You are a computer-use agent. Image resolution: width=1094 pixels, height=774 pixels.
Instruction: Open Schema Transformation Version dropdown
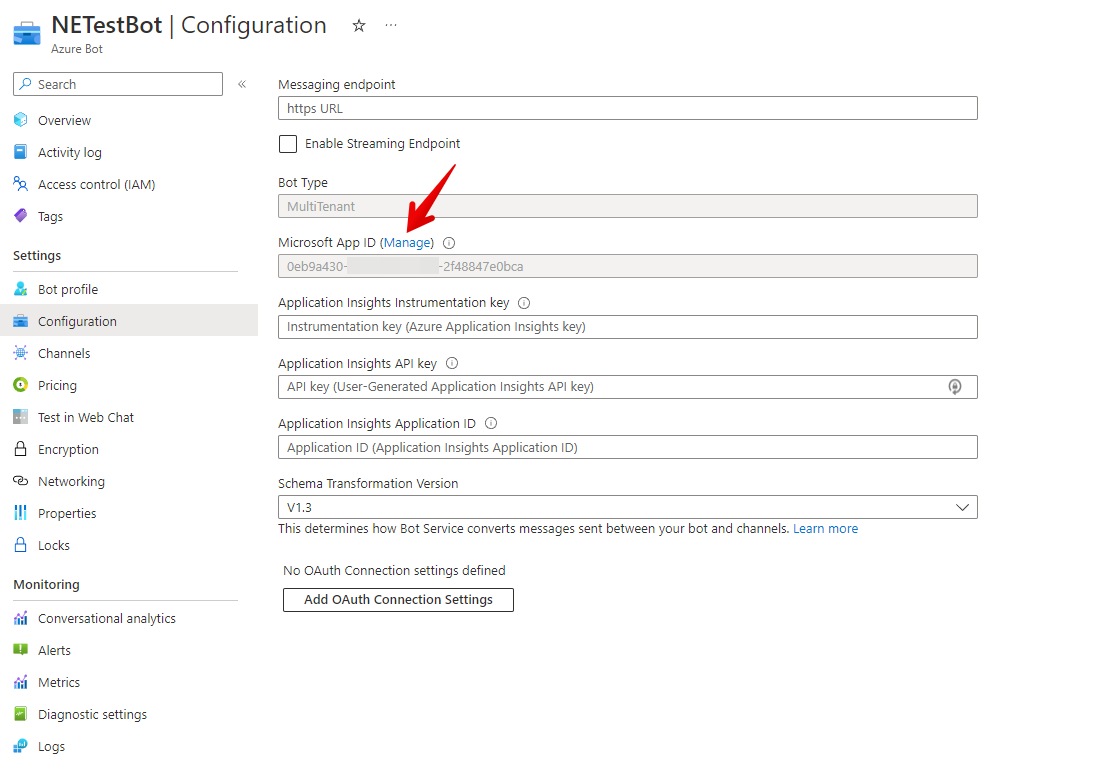pos(627,507)
